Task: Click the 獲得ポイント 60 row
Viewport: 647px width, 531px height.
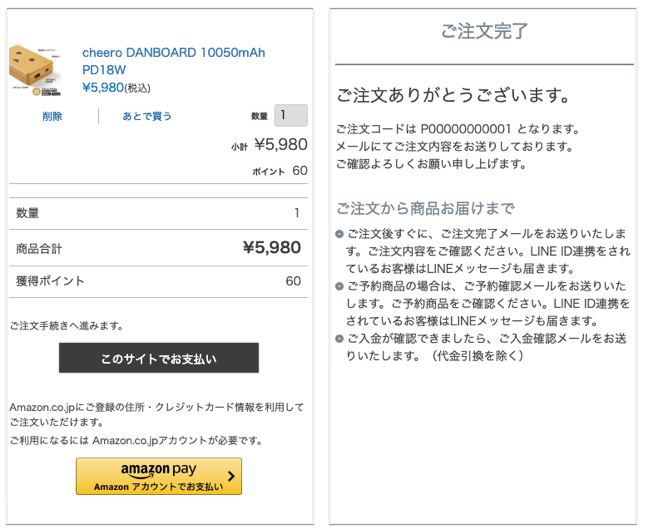Action: click(x=158, y=281)
